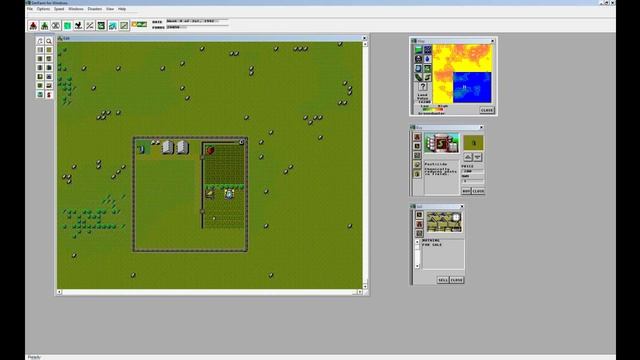Viewport: 640px width, 360px height.
Task: Click the olive item preview swatch in Buy window
Action: (473, 143)
